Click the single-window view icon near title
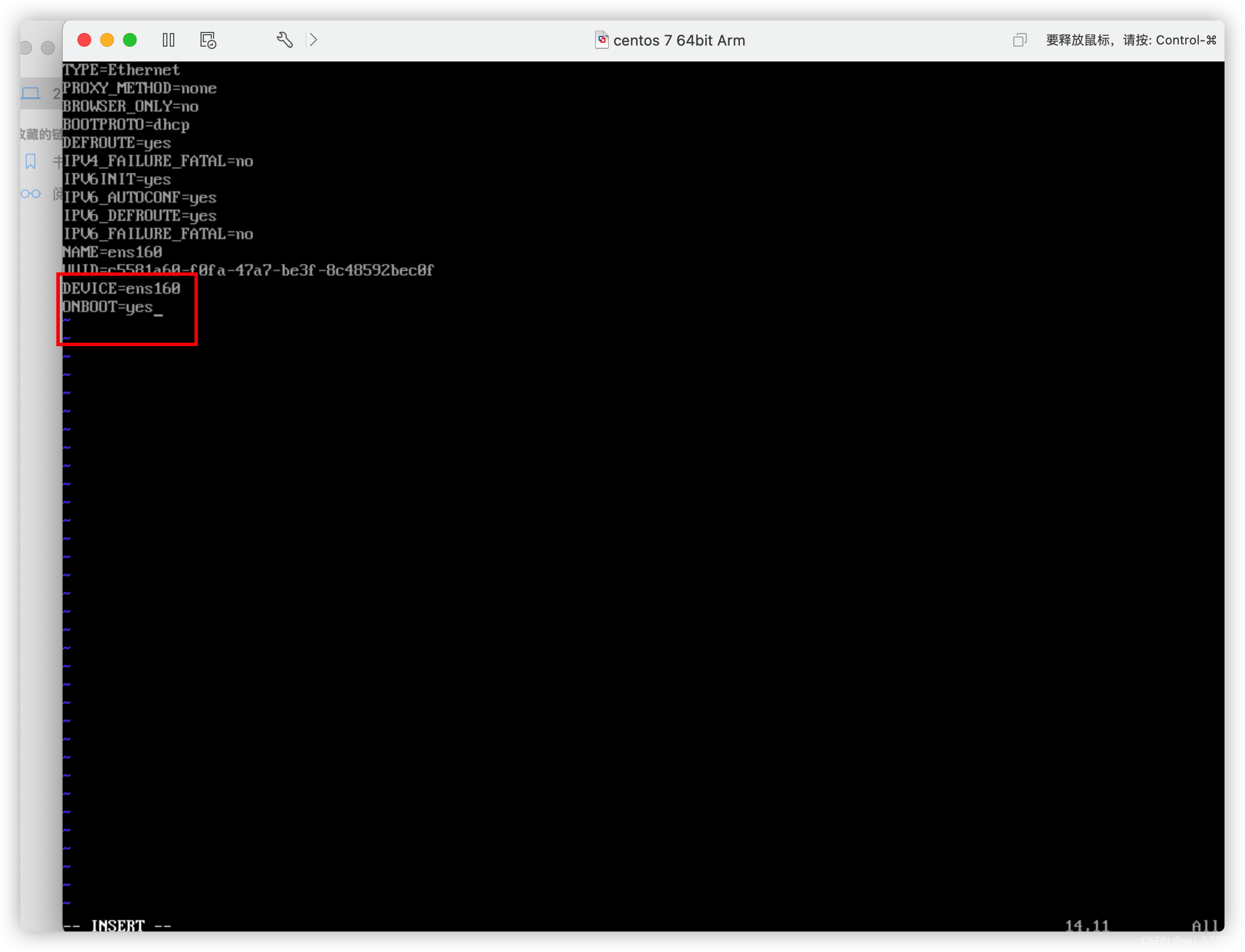This screenshot has height=952, width=1245. pyautogui.click(x=1019, y=40)
